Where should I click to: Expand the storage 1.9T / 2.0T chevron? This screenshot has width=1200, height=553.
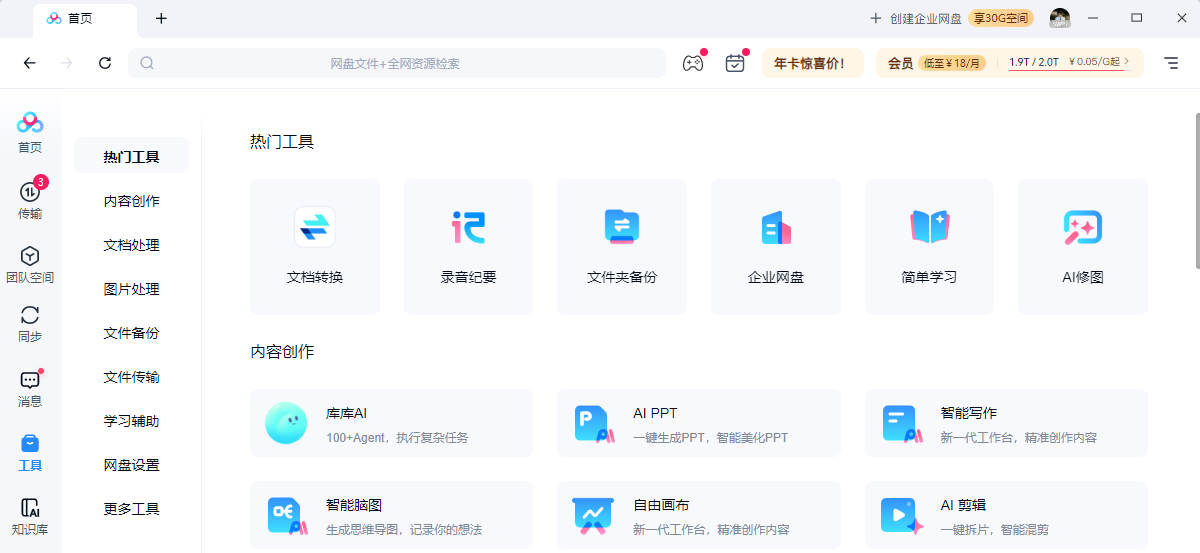(1127, 62)
